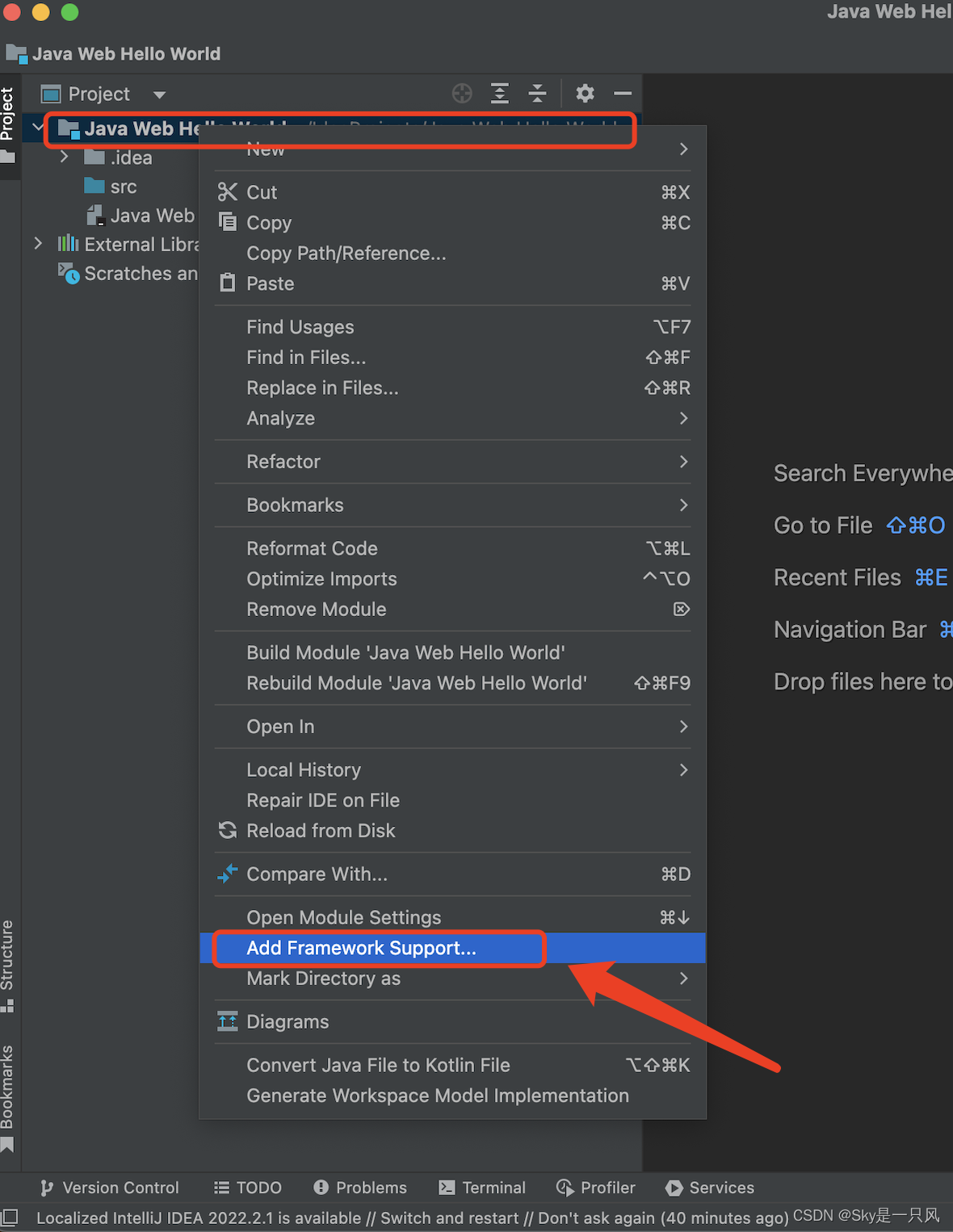Select Rebuild Module 'Java Web Hello World'
The width and height of the screenshot is (953, 1232).
tap(452, 683)
